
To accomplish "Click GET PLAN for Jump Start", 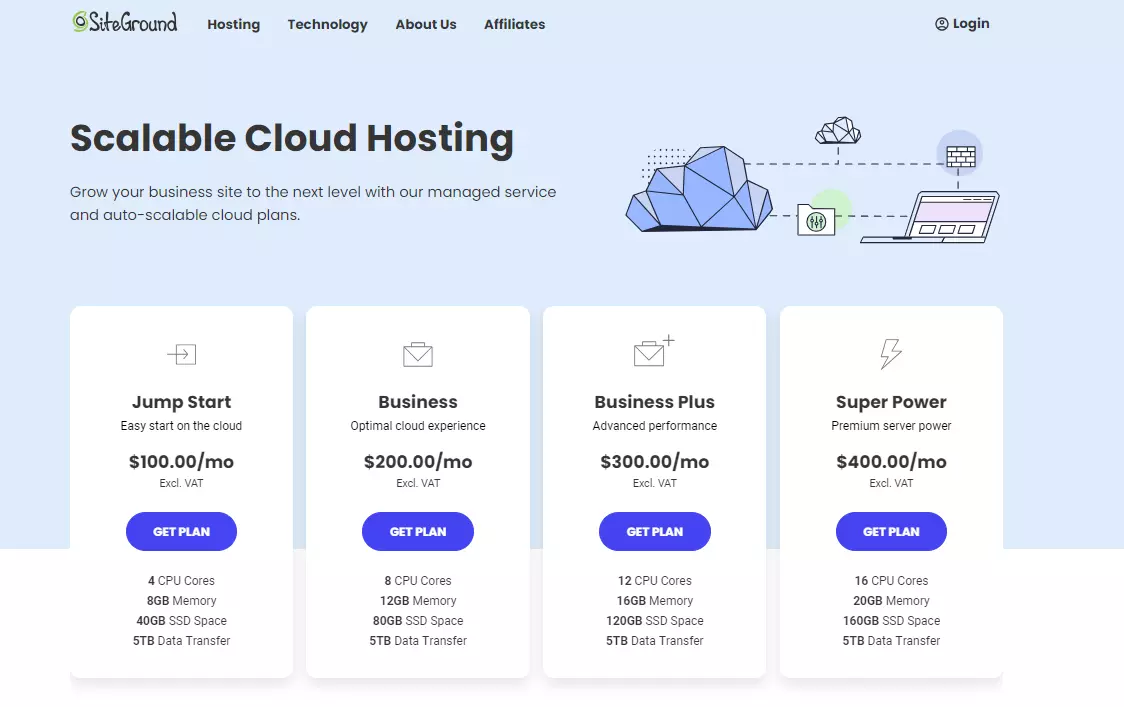I will (181, 531).
